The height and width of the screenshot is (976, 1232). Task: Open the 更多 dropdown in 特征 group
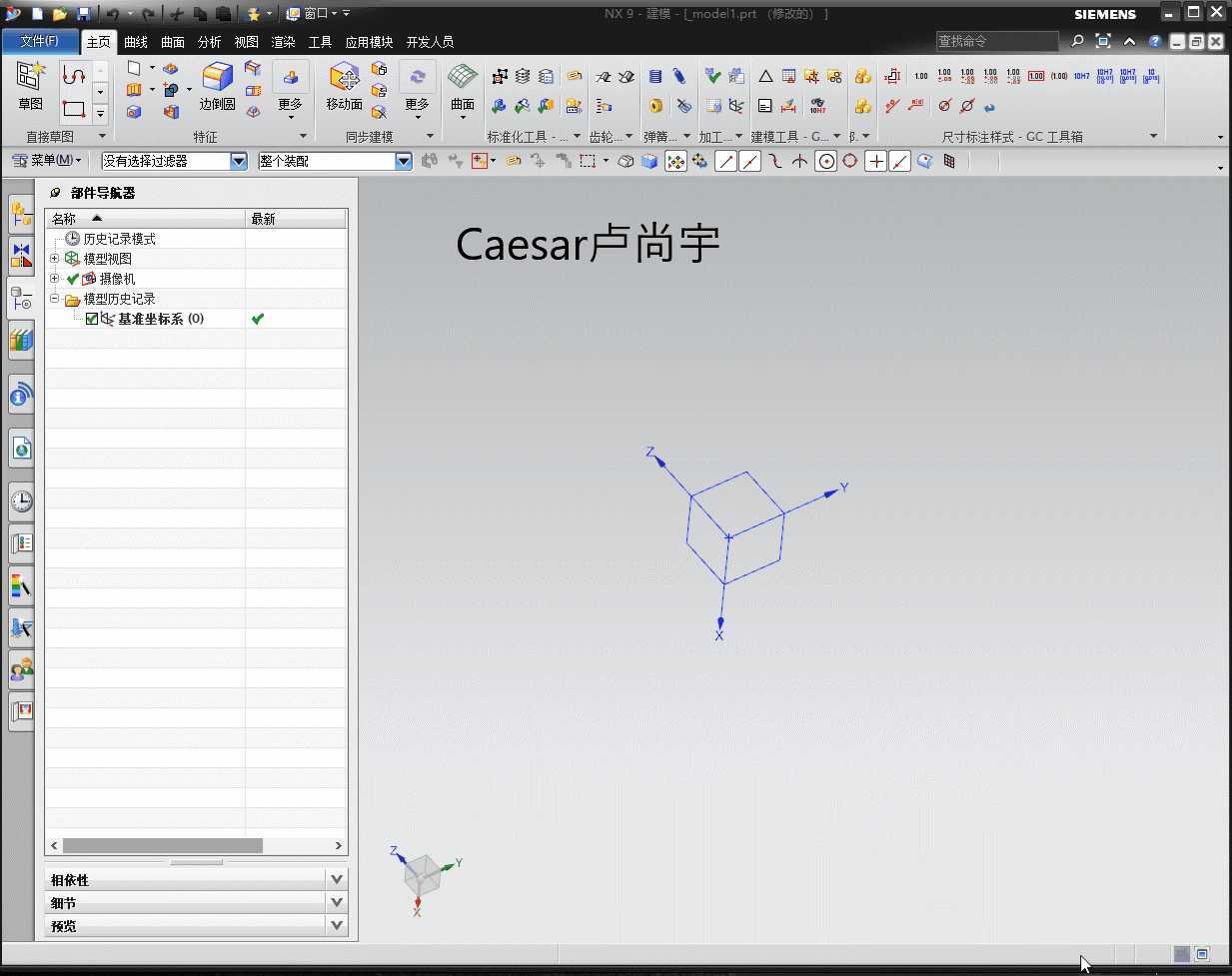pos(290,90)
